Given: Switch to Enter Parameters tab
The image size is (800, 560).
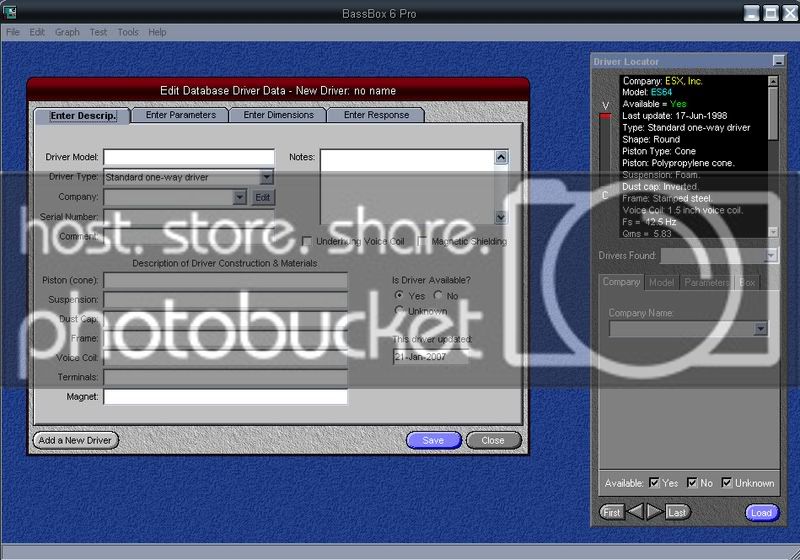Looking at the screenshot, I should [x=181, y=115].
